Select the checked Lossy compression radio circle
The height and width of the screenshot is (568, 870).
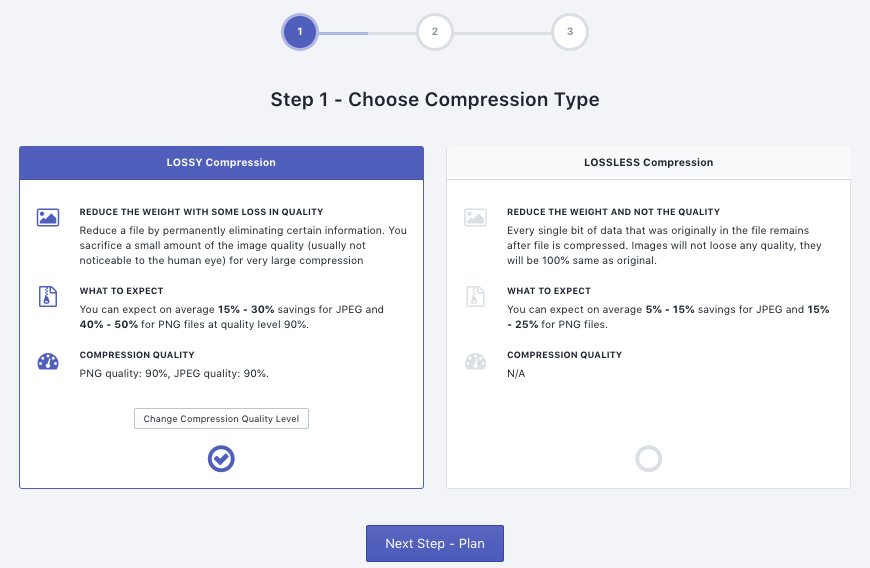coord(221,459)
